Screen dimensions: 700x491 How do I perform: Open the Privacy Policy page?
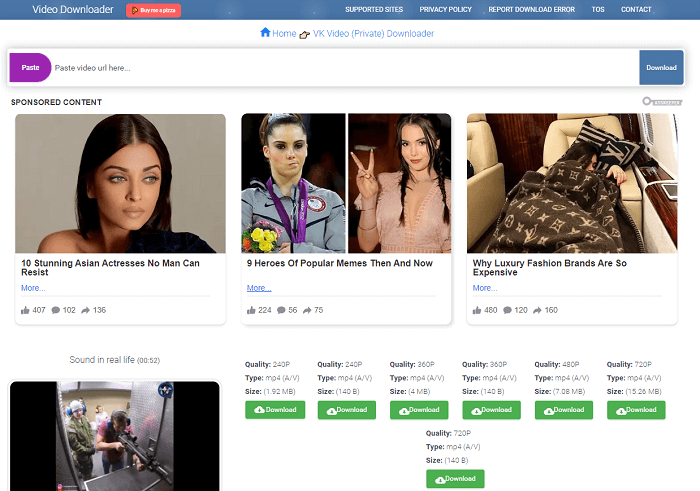pyautogui.click(x=446, y=9)
